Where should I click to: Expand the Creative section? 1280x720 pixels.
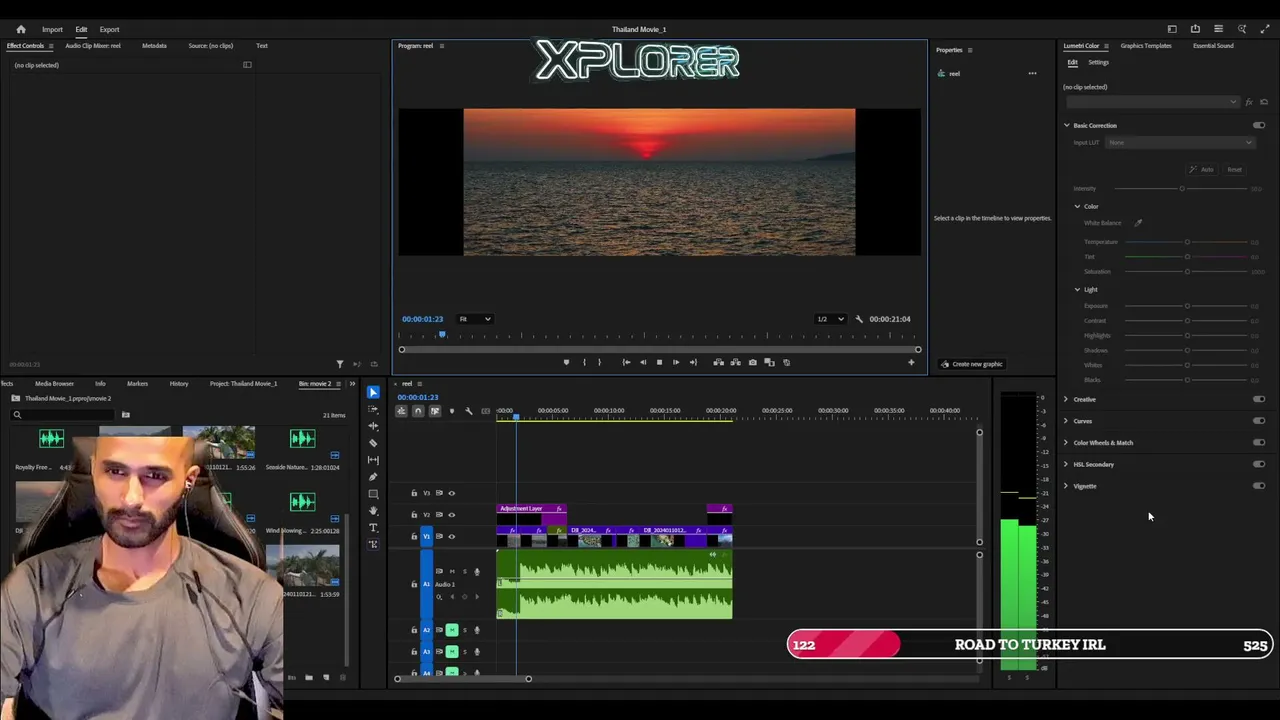coord(1066,399)
